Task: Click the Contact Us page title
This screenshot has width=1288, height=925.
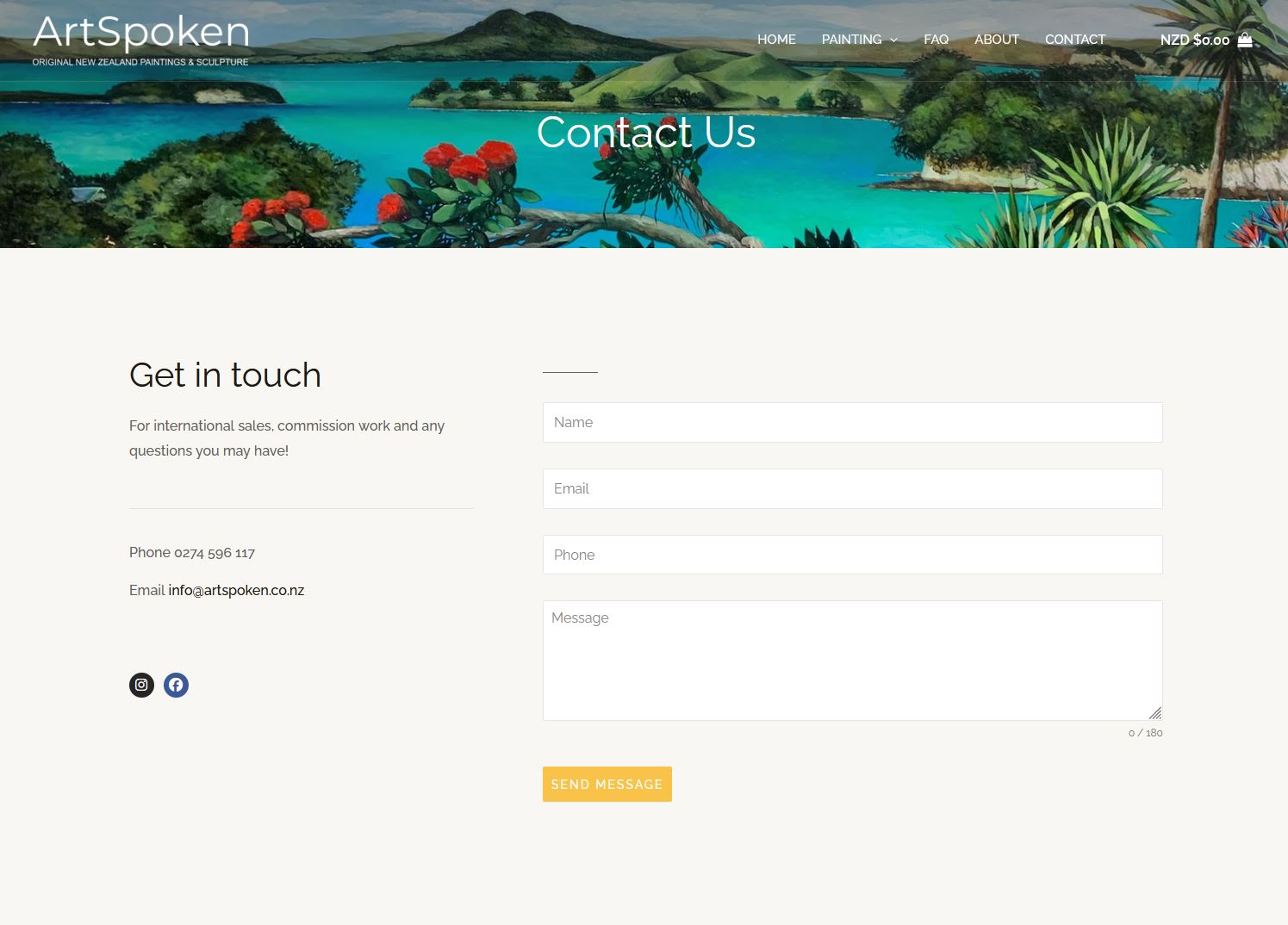Action: pyautogui.click(x=645, y=132)
